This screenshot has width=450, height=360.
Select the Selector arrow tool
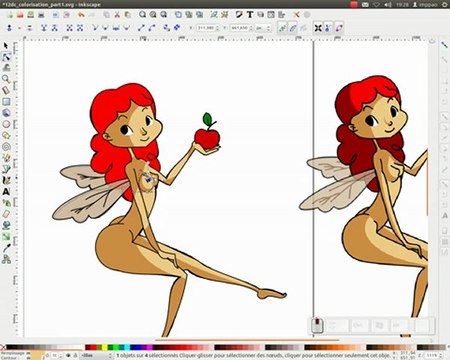click(x=6, y=46)
